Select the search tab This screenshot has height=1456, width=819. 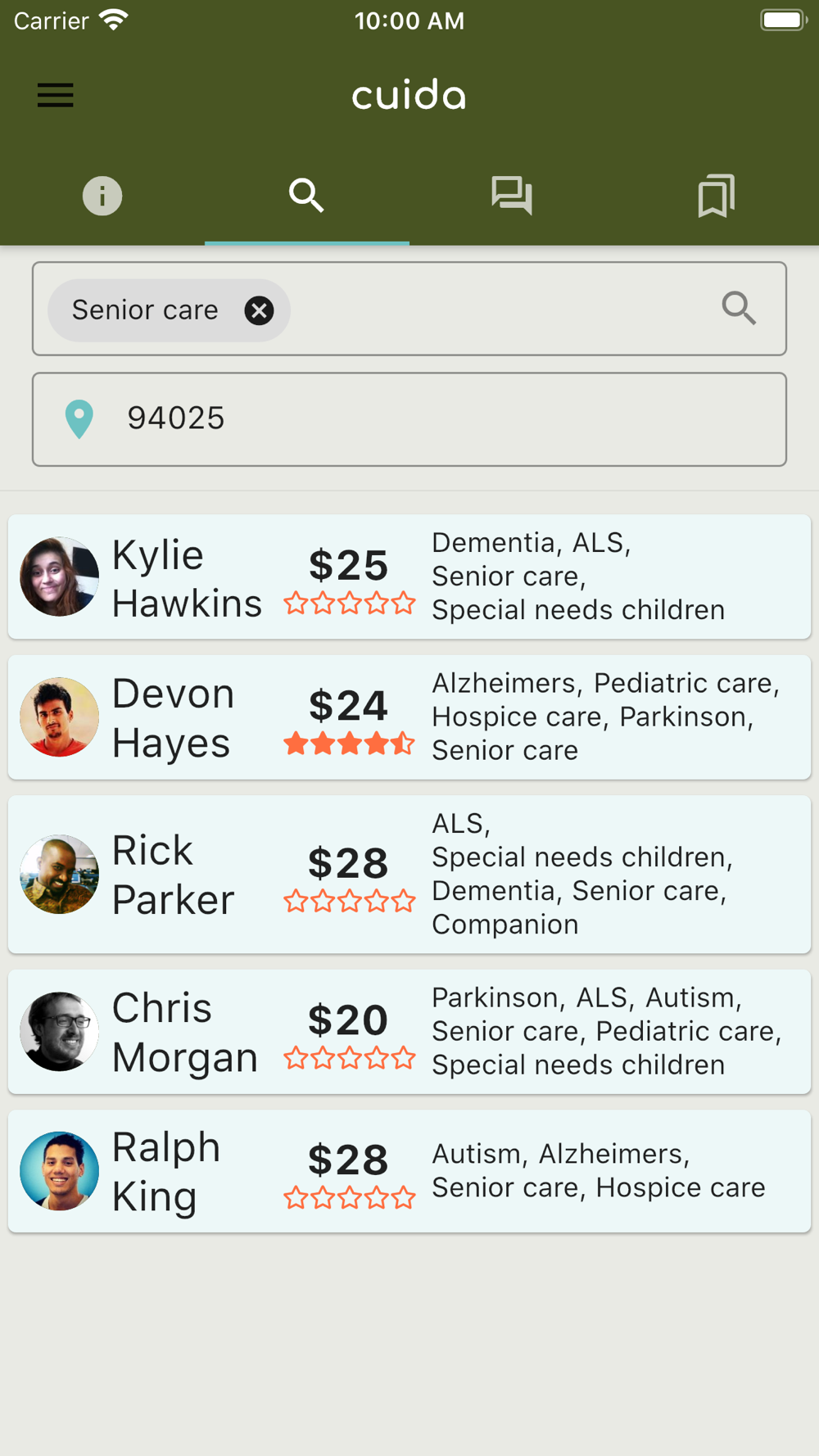point(307,196)
